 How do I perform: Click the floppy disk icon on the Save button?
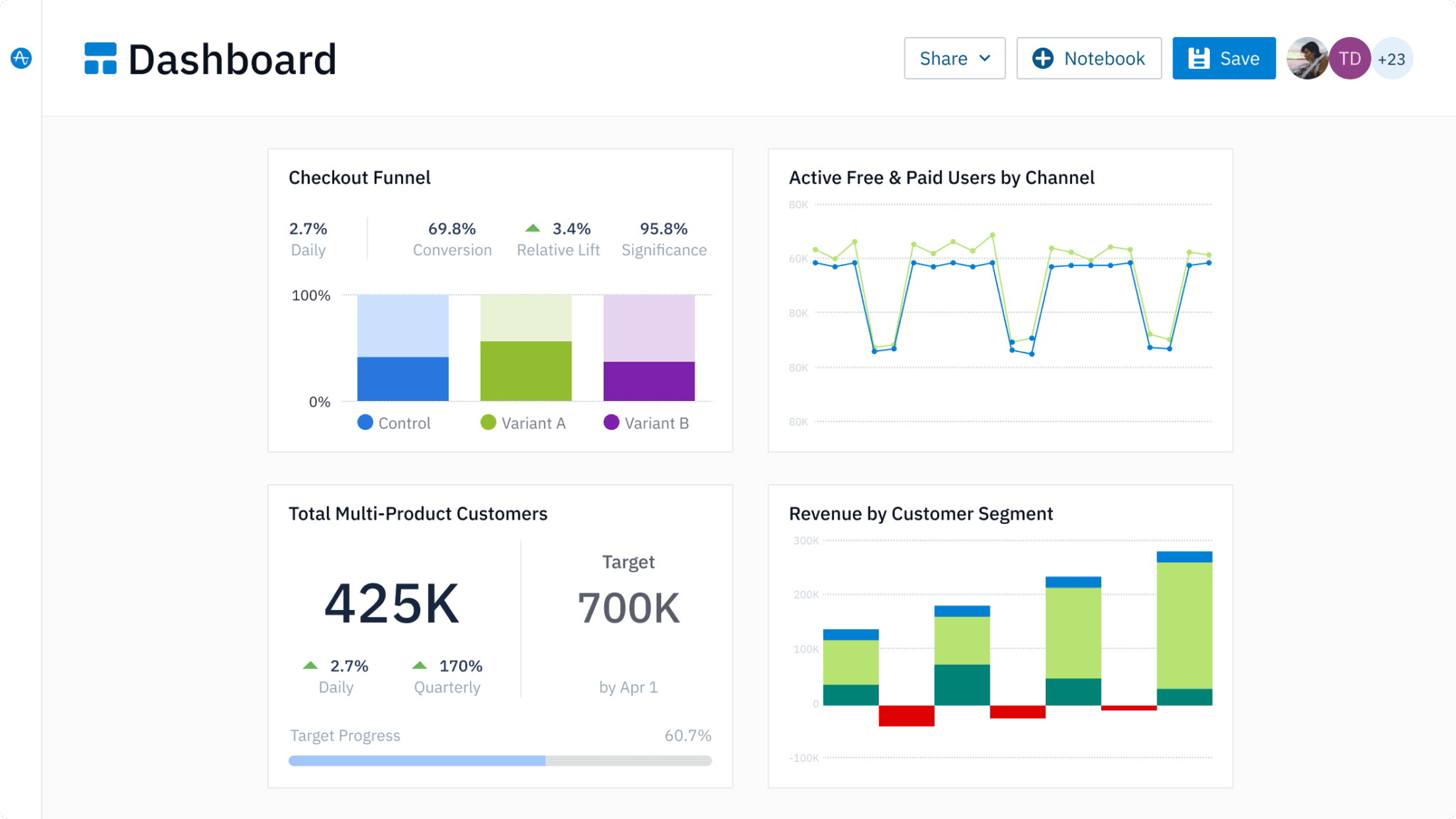tap(1199, 58)
